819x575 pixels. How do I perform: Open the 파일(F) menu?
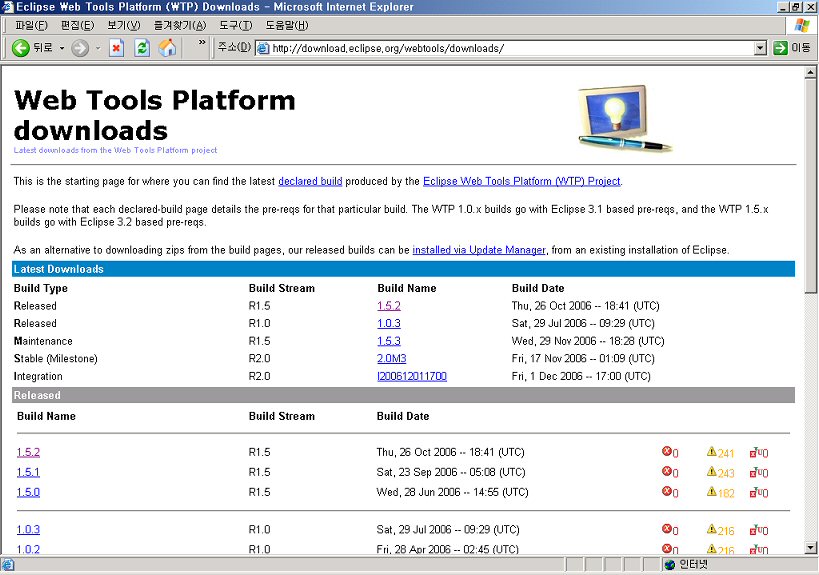click(31, 25)
